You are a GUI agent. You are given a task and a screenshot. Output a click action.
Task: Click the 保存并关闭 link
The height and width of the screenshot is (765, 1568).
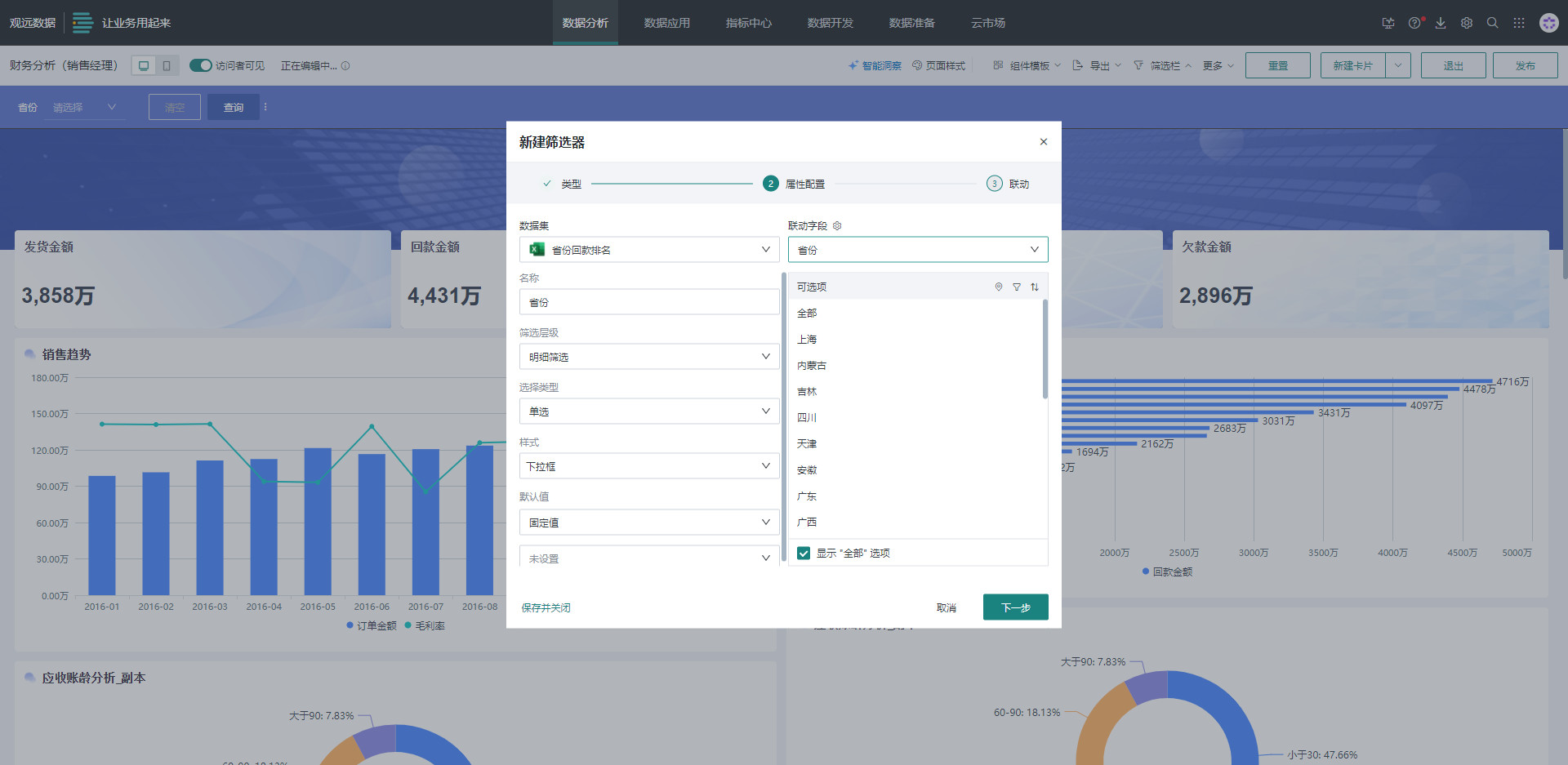pos(546,608)
